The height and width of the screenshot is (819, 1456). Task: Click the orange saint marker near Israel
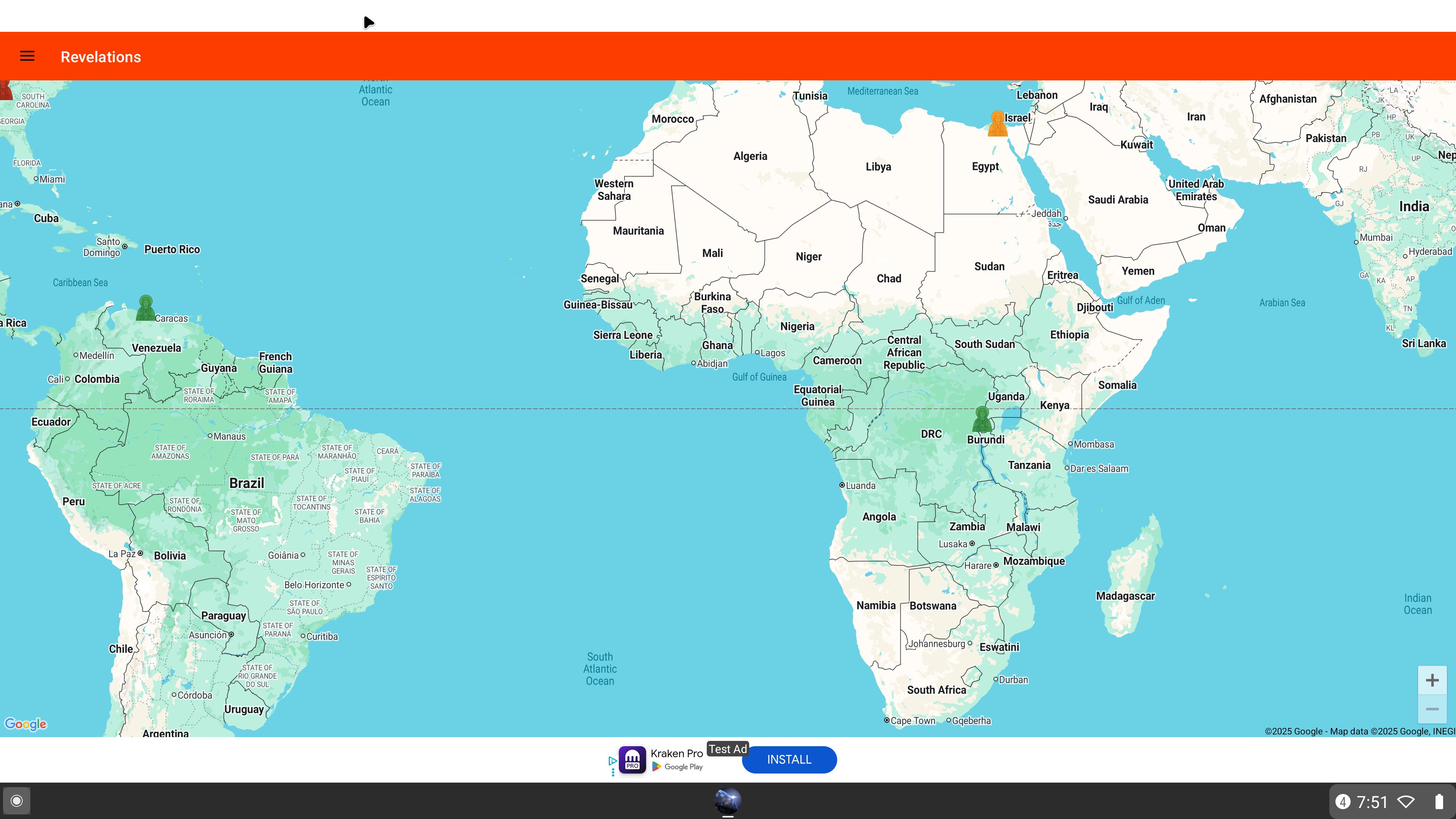(x=997, y=124)
